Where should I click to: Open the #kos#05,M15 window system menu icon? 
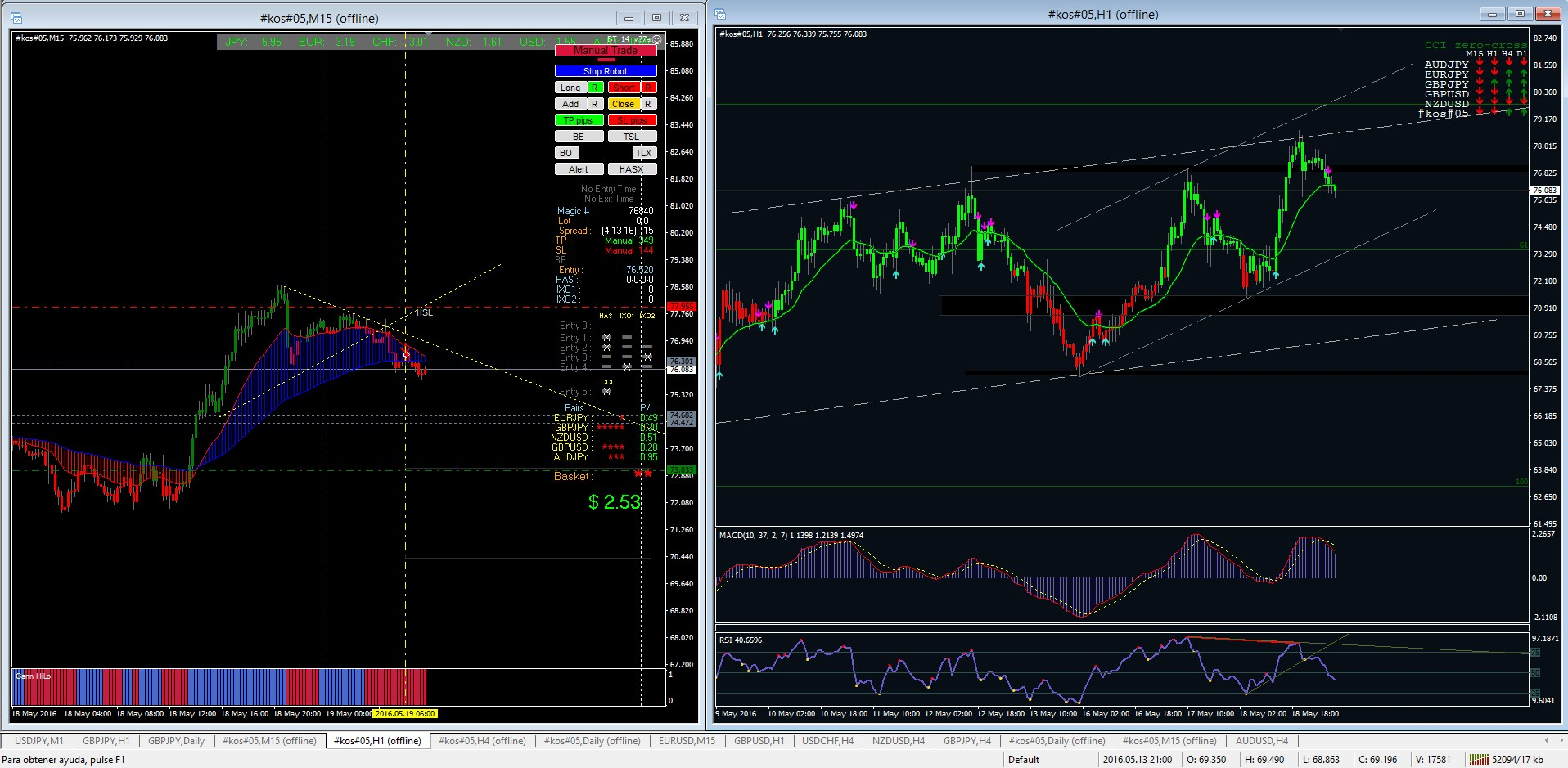tap(18, 18)
